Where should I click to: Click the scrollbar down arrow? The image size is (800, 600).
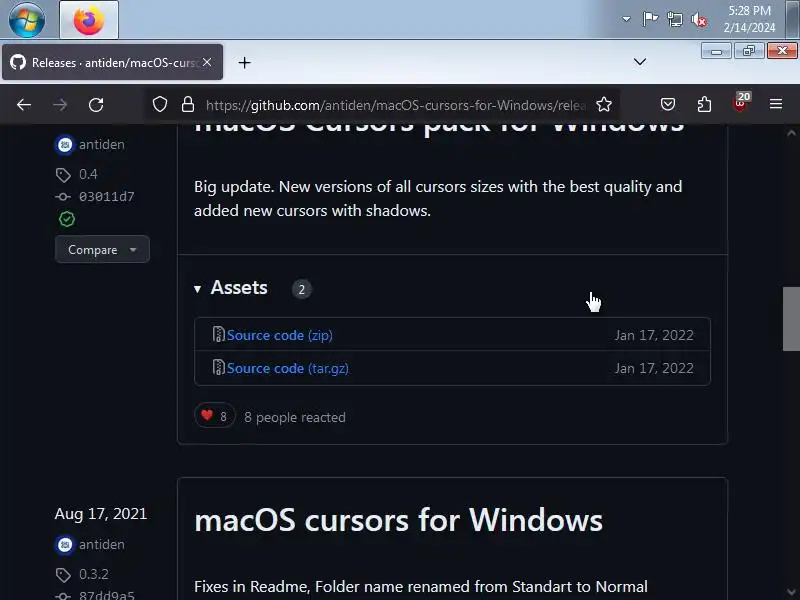pos(791,592)
